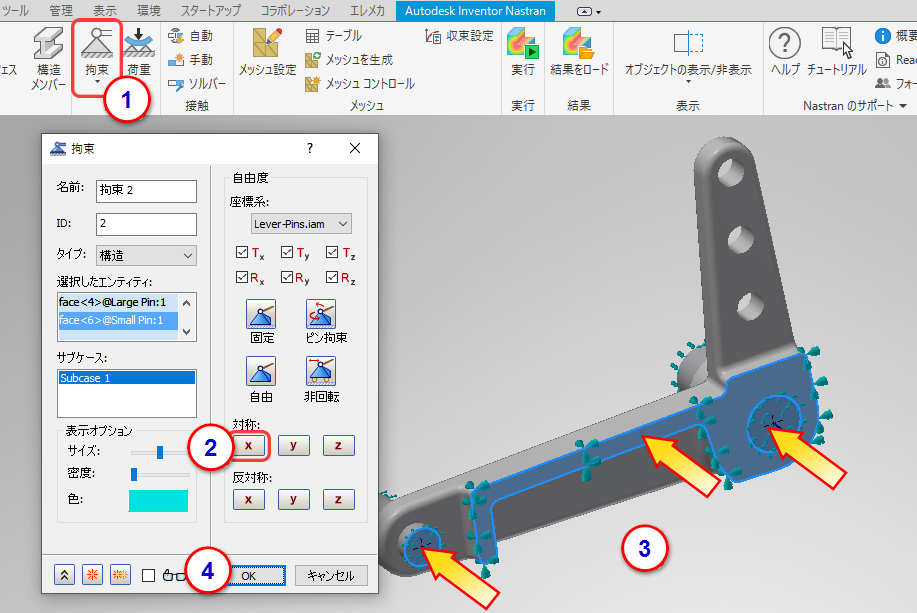Click the 概要 info icon
The height and width of the screenshot is (613, 917).
point(882,36)
